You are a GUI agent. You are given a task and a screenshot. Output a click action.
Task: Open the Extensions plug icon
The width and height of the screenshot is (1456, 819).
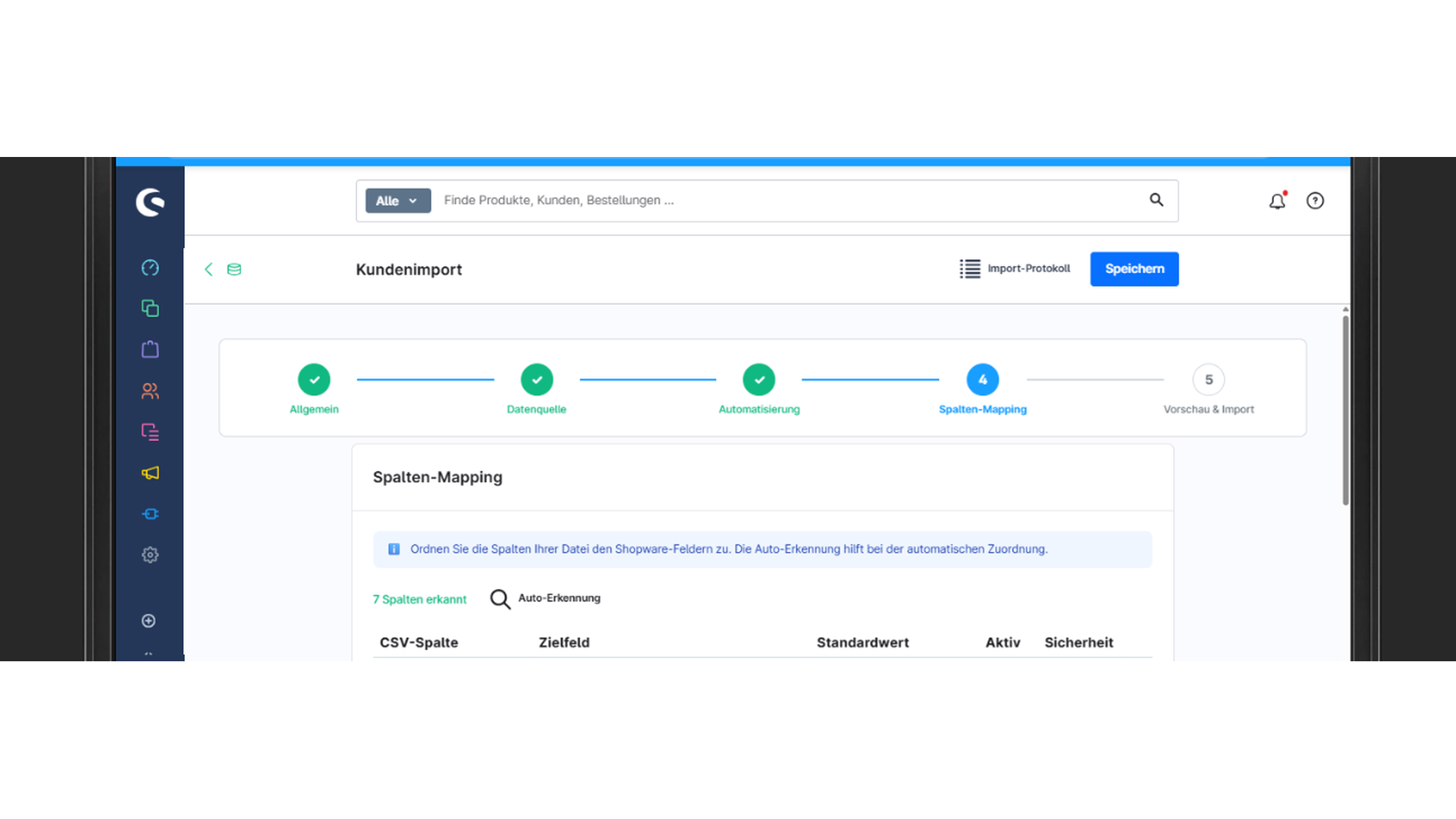tap(150, 514)
